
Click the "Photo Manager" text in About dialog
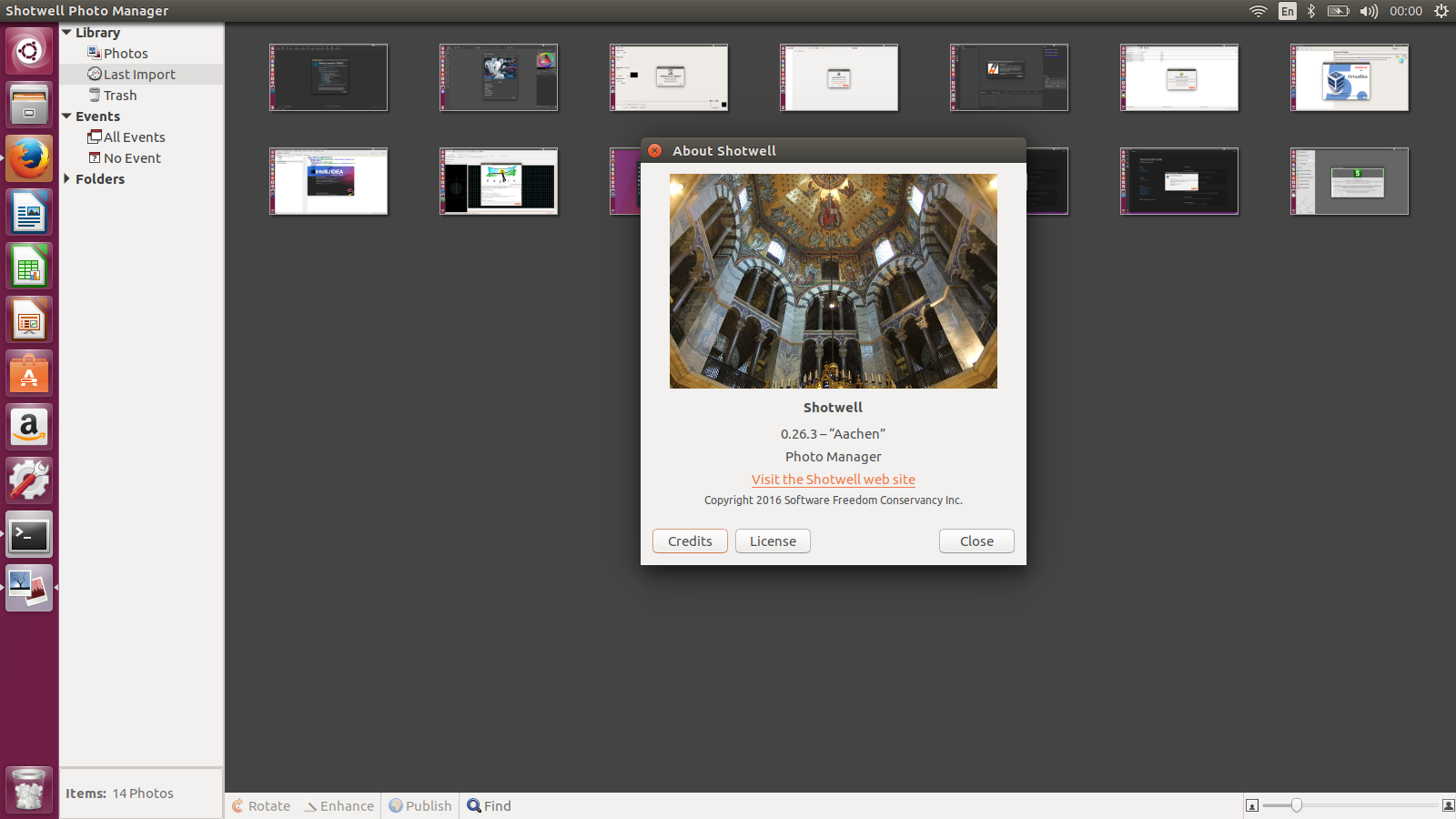(x=834, y=457)
